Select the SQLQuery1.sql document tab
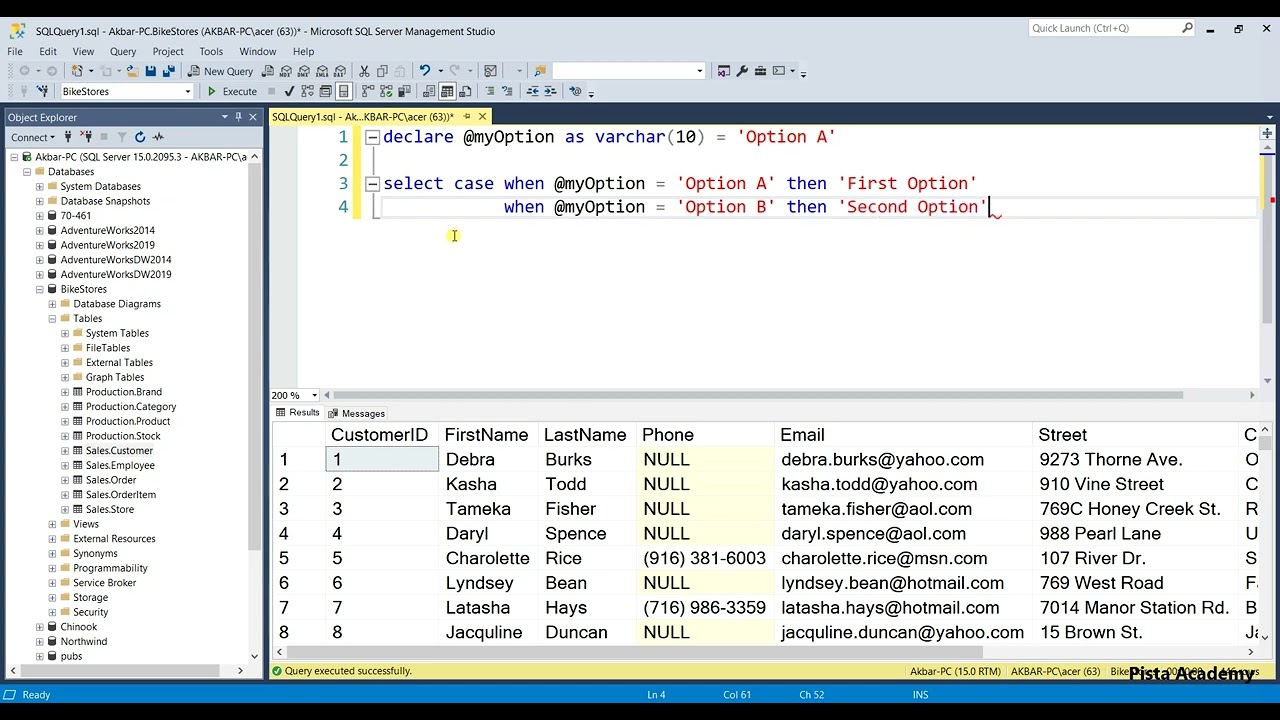Screen dimensions: 1280x720 pyautogui.click(x=362, y=117)
